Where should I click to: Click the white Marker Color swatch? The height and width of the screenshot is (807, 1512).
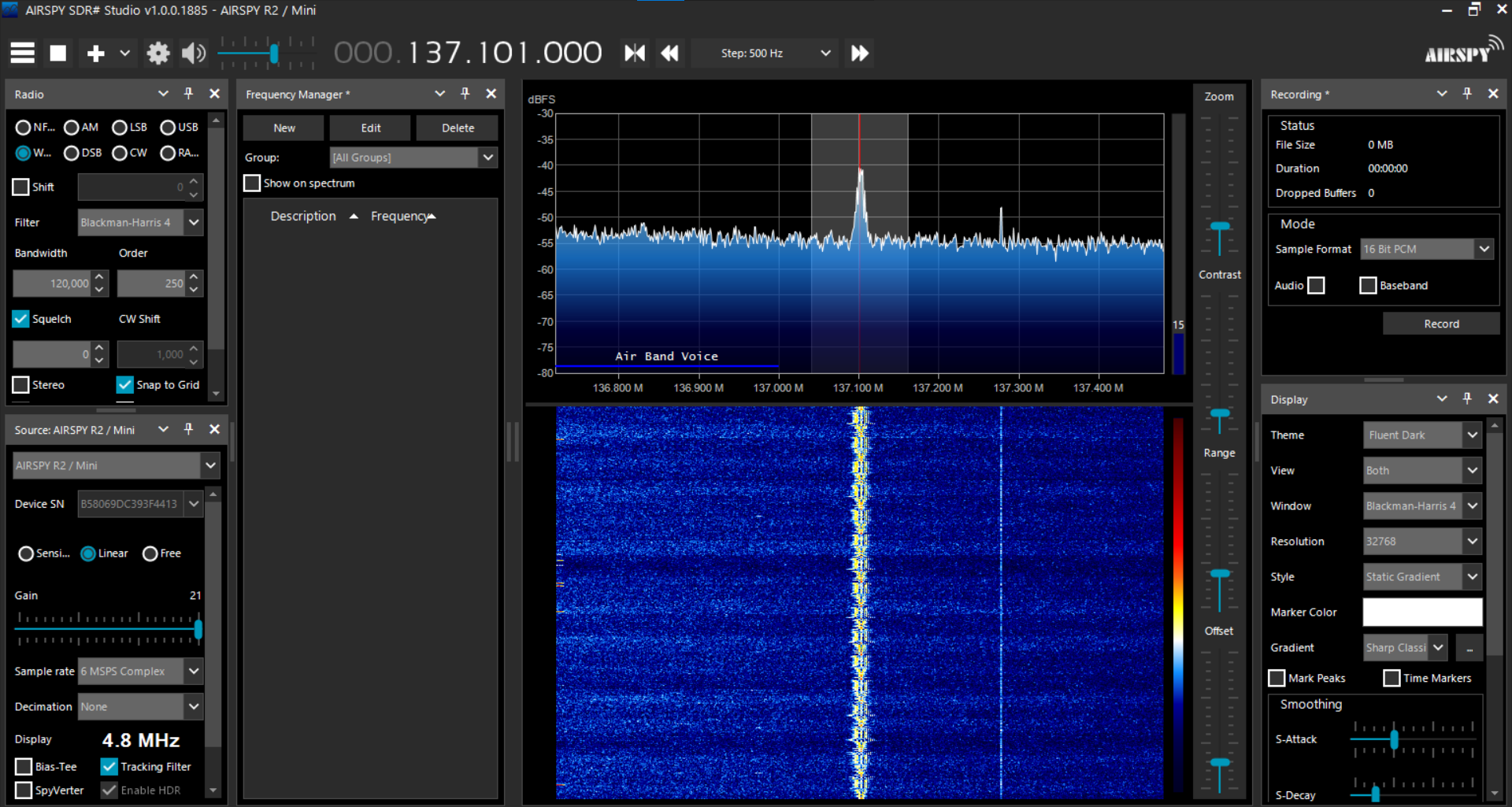coord(1422,612)
